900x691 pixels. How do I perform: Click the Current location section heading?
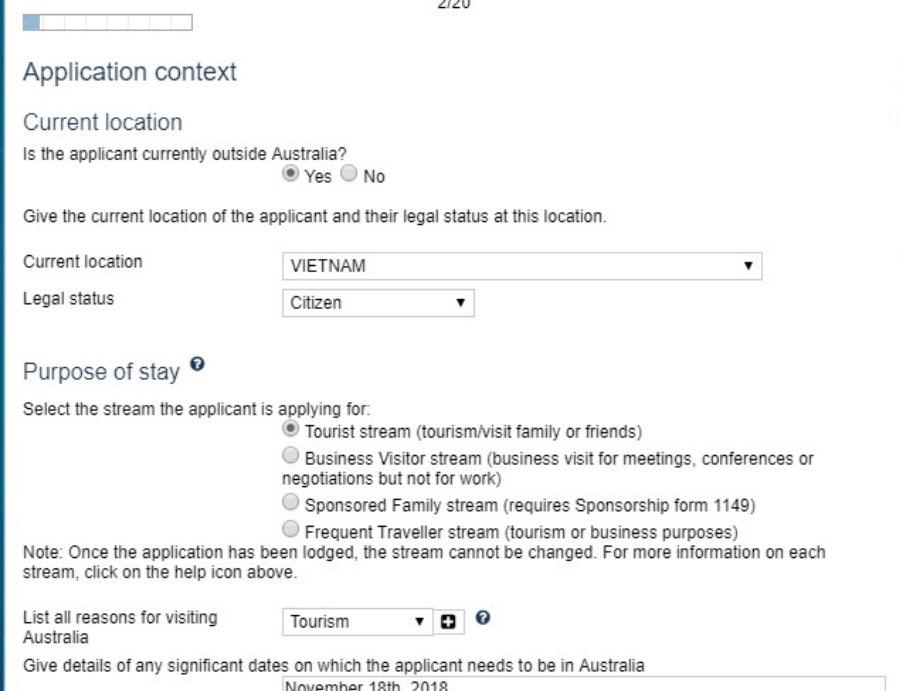102,123
